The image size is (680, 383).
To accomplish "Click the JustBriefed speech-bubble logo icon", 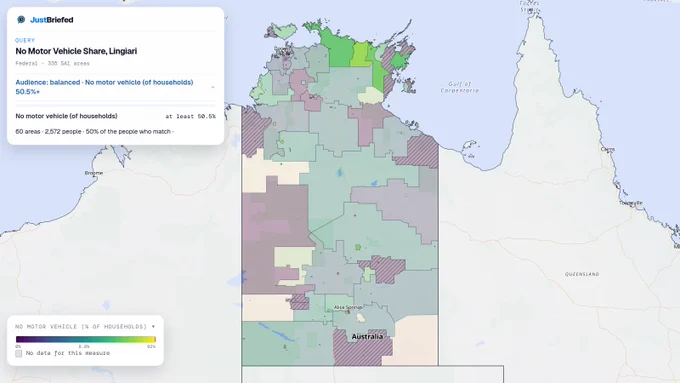I will tap(21, 20).
